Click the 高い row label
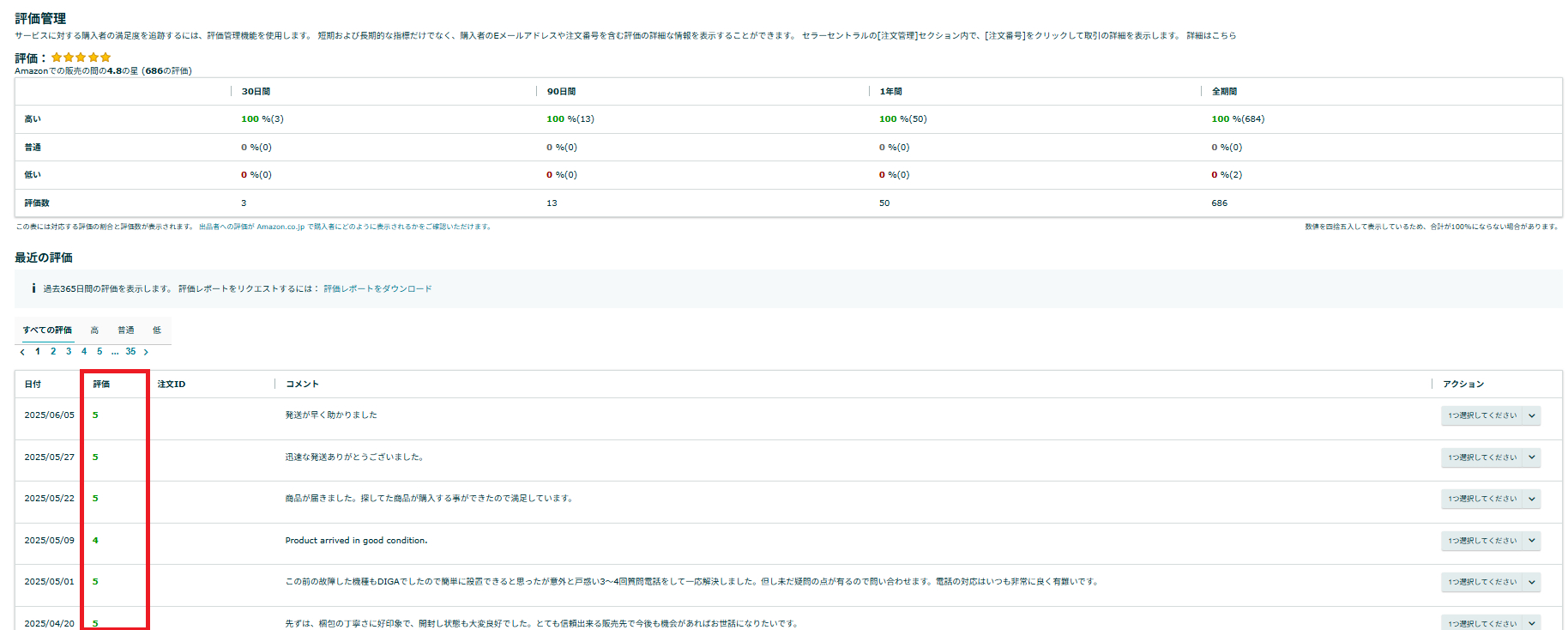Screen dimensions: 1568x630 [33, 119]
